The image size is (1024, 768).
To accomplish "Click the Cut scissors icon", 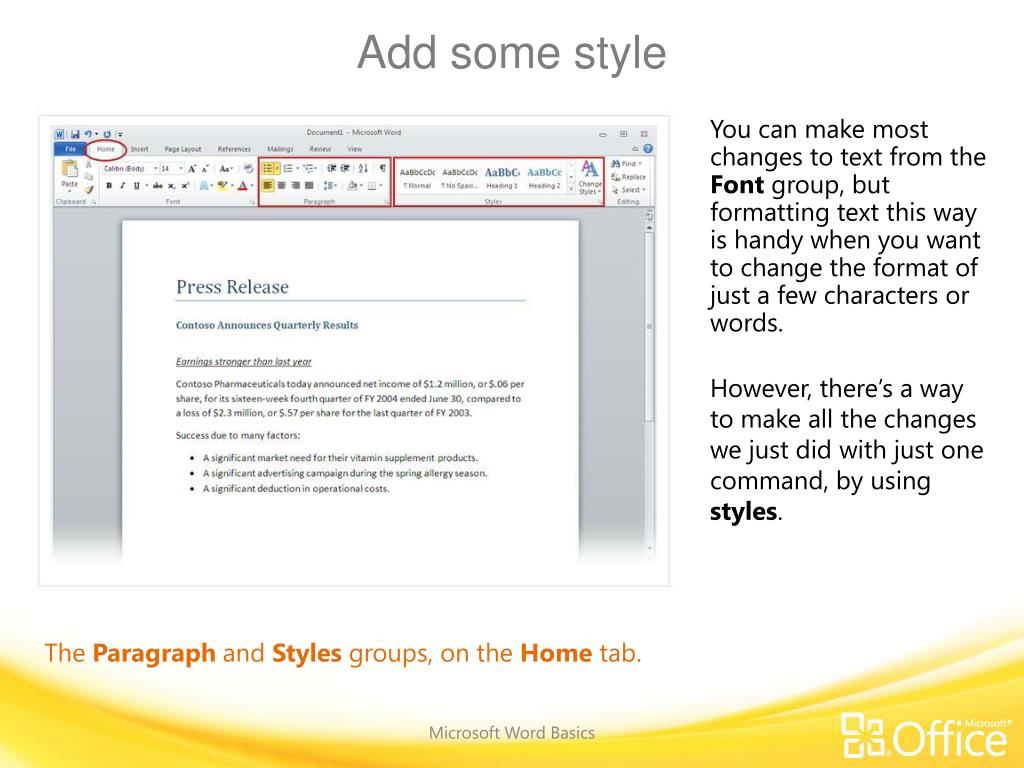I will click(89, 165).
